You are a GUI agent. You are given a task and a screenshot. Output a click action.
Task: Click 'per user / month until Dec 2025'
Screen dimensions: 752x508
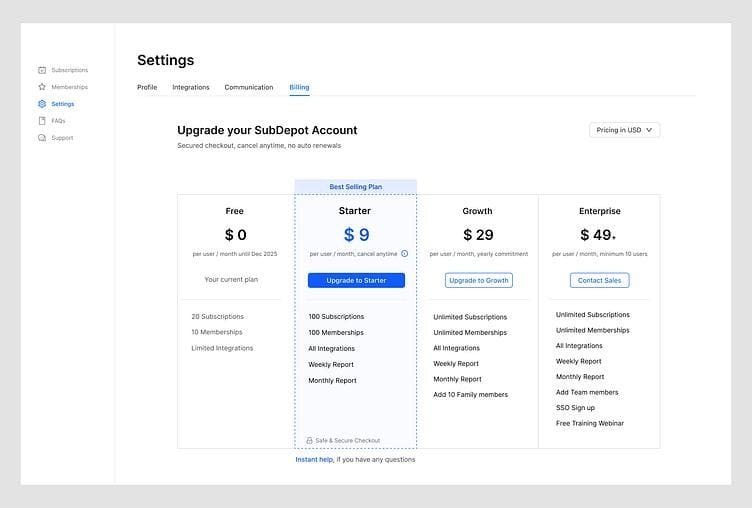(x=235, y=254)
